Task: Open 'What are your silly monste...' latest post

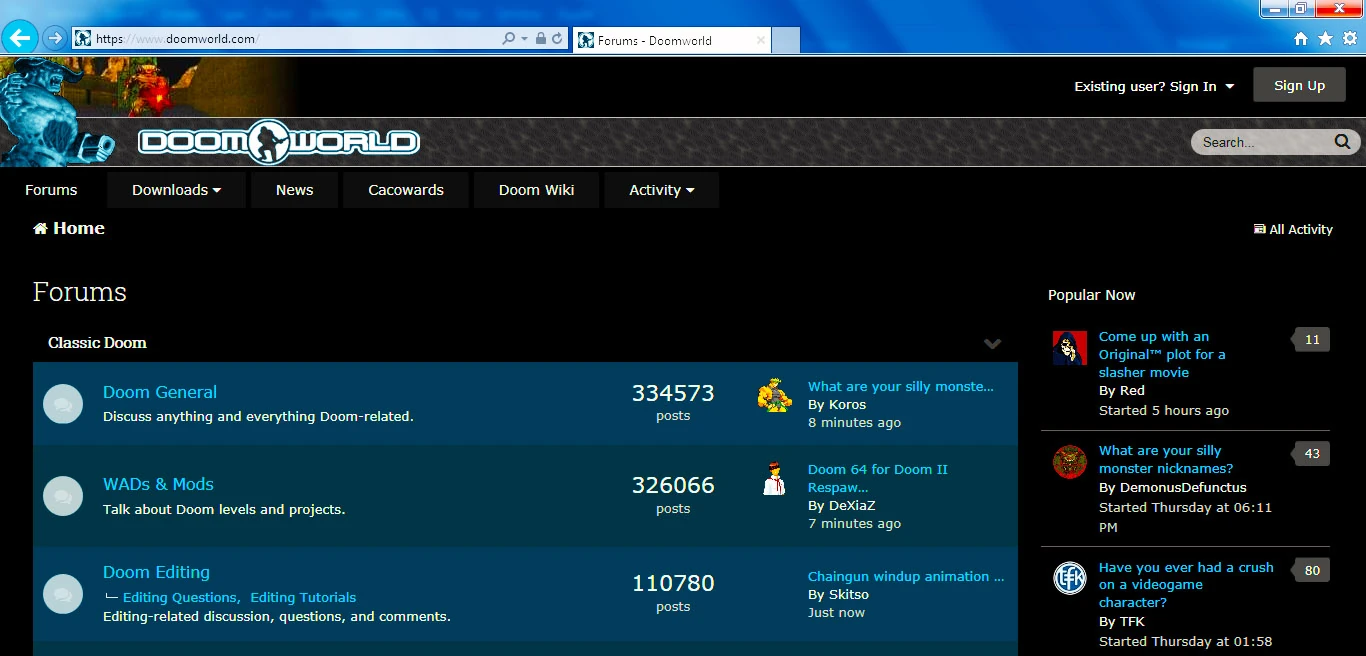Action: pos(901,386)
